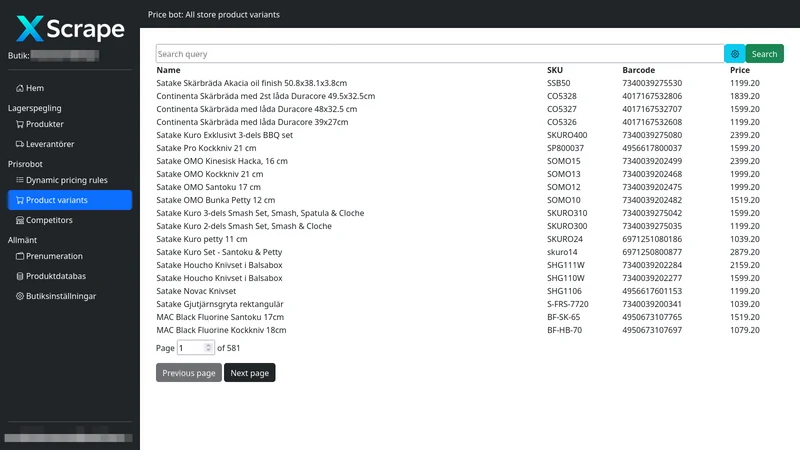The width and height of the screenshot is (800, 450).
Task: Click the Leverantörer truck icon
Action: pyautogui.click(x=20, y=144)
